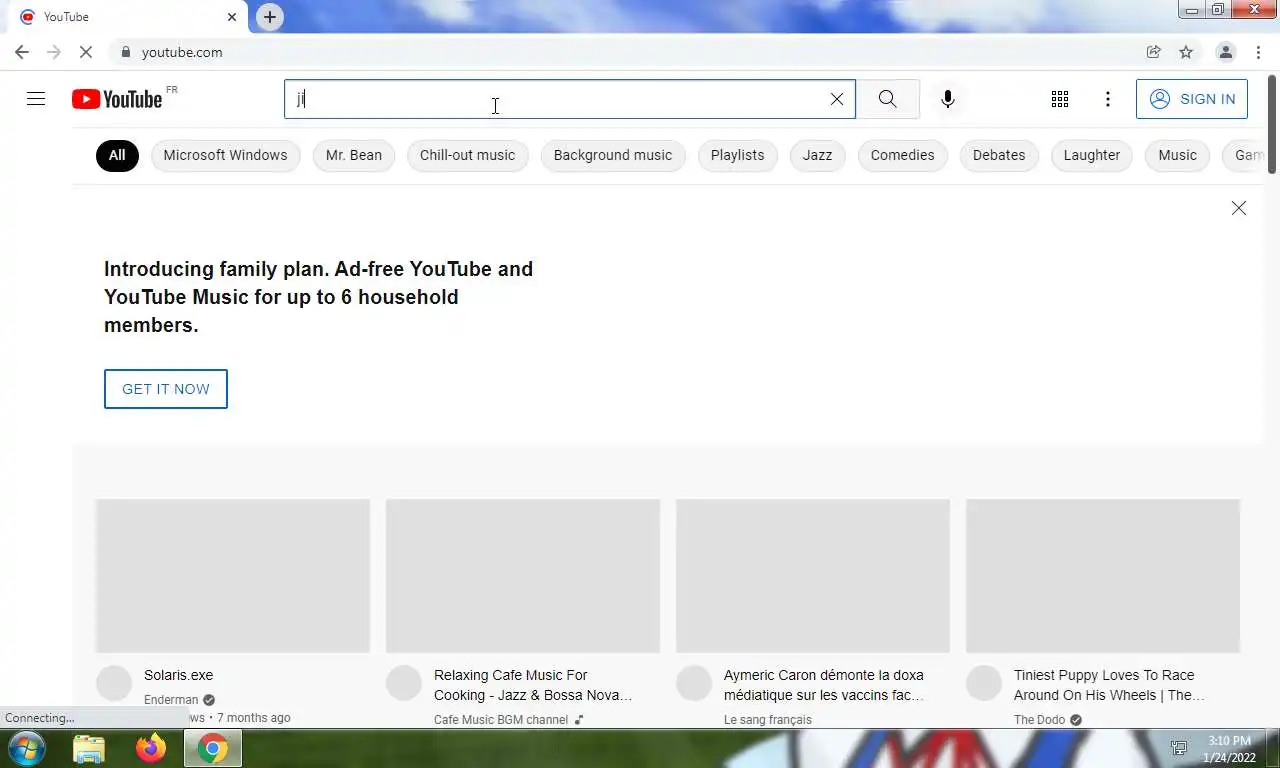Select Chrome in the taskbar
This screenshot has height=768, width=1280.
[212, 748]
